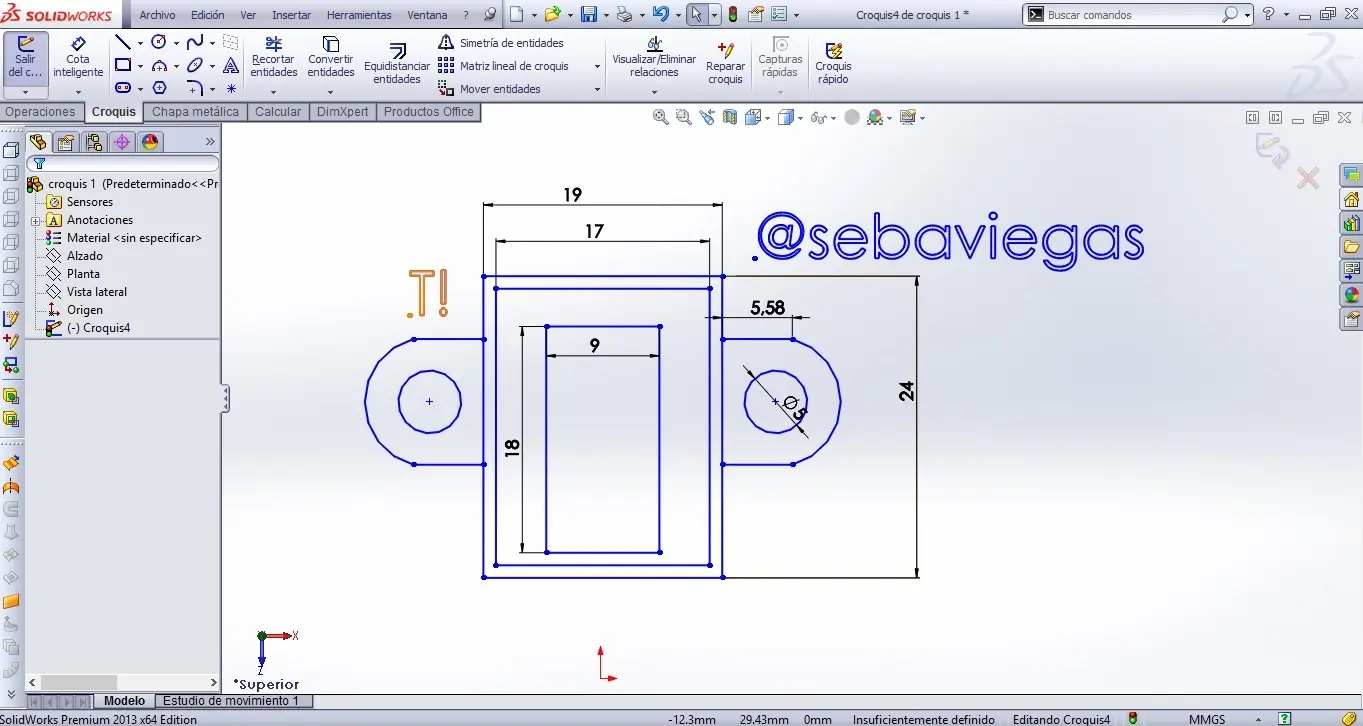
Task: Open Visualizar/Eliminar relaciones dropdown arrow
Action: [654, 92]
